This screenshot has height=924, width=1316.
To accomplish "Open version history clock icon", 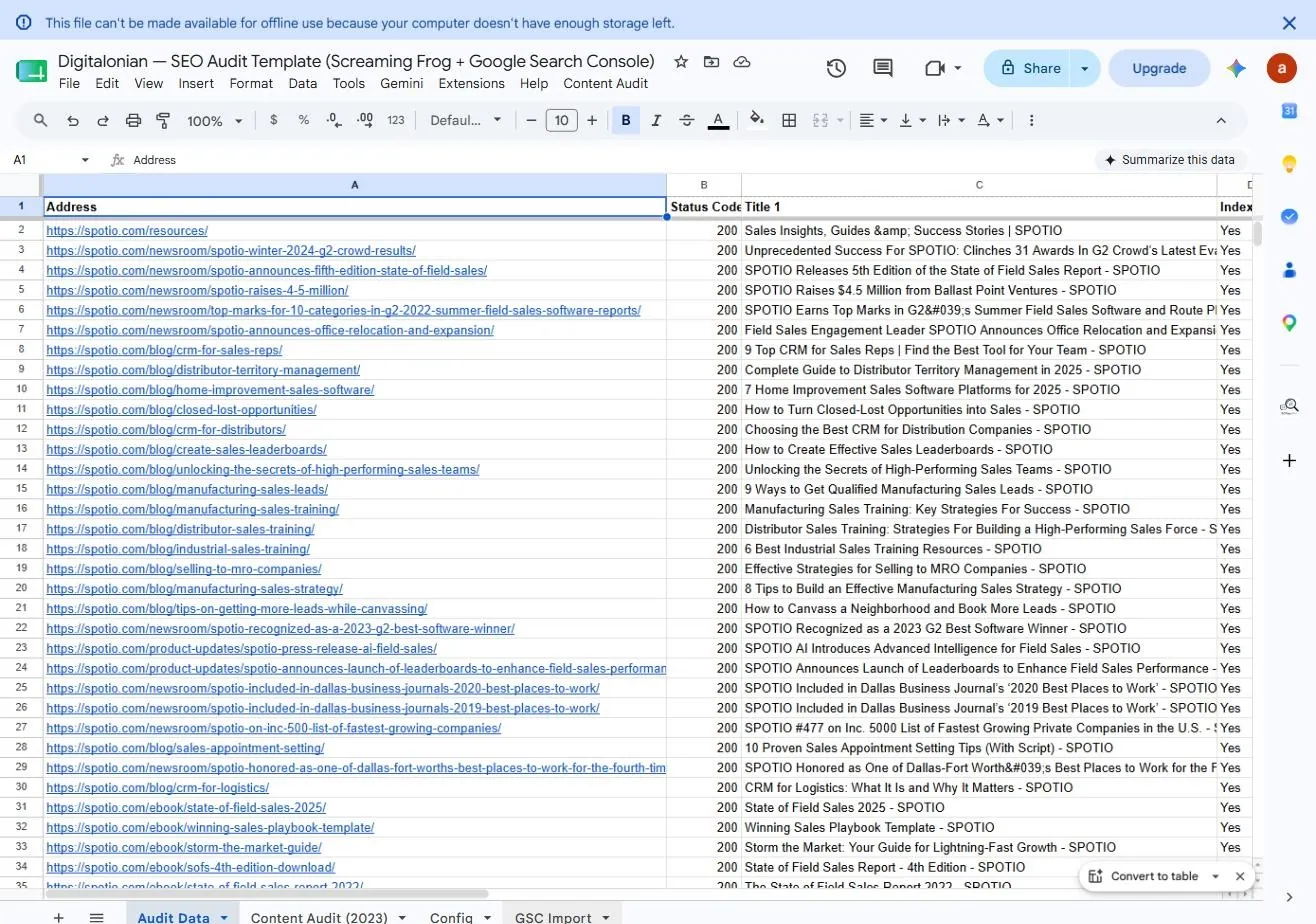I will 836,68.
